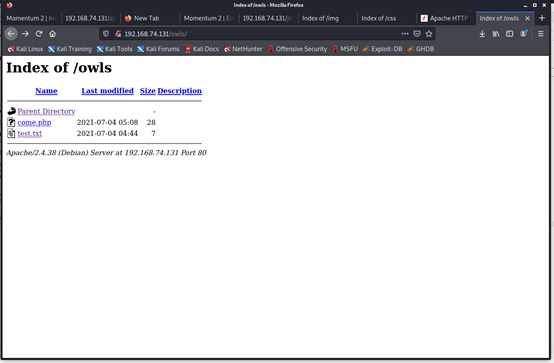Open MSFU bookmark

[x=345, y=49]
